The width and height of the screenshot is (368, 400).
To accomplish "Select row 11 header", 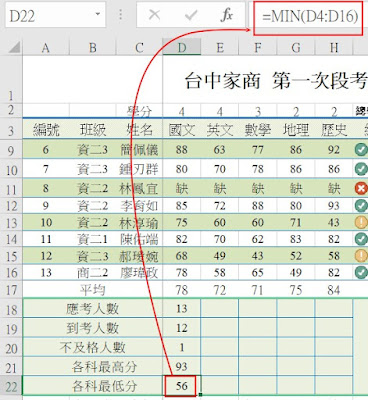I will 11,189.
